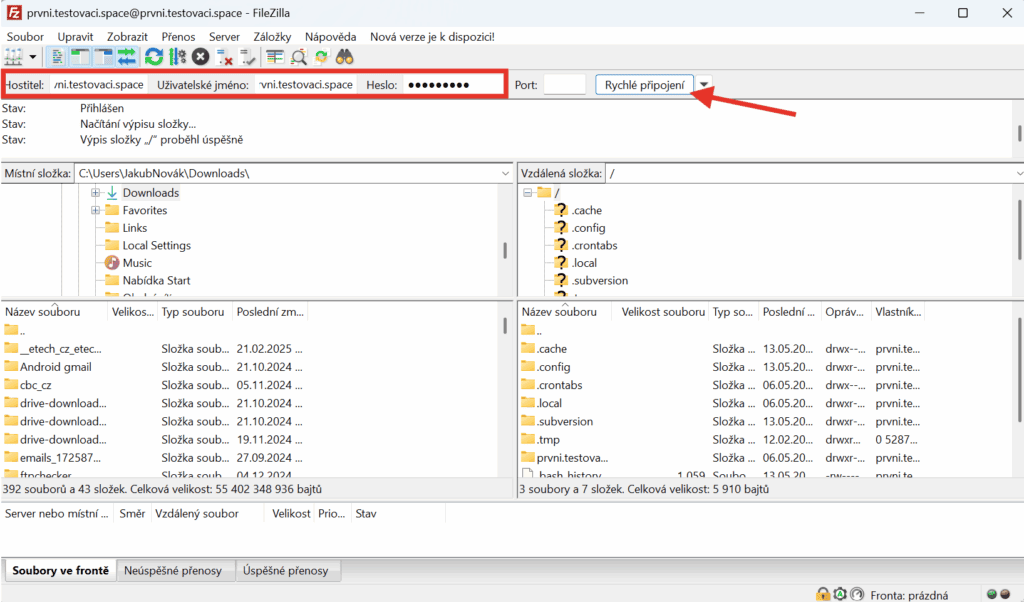
Task: Select .subversion in the remote folder tree
Action: (x=600, y=281)
